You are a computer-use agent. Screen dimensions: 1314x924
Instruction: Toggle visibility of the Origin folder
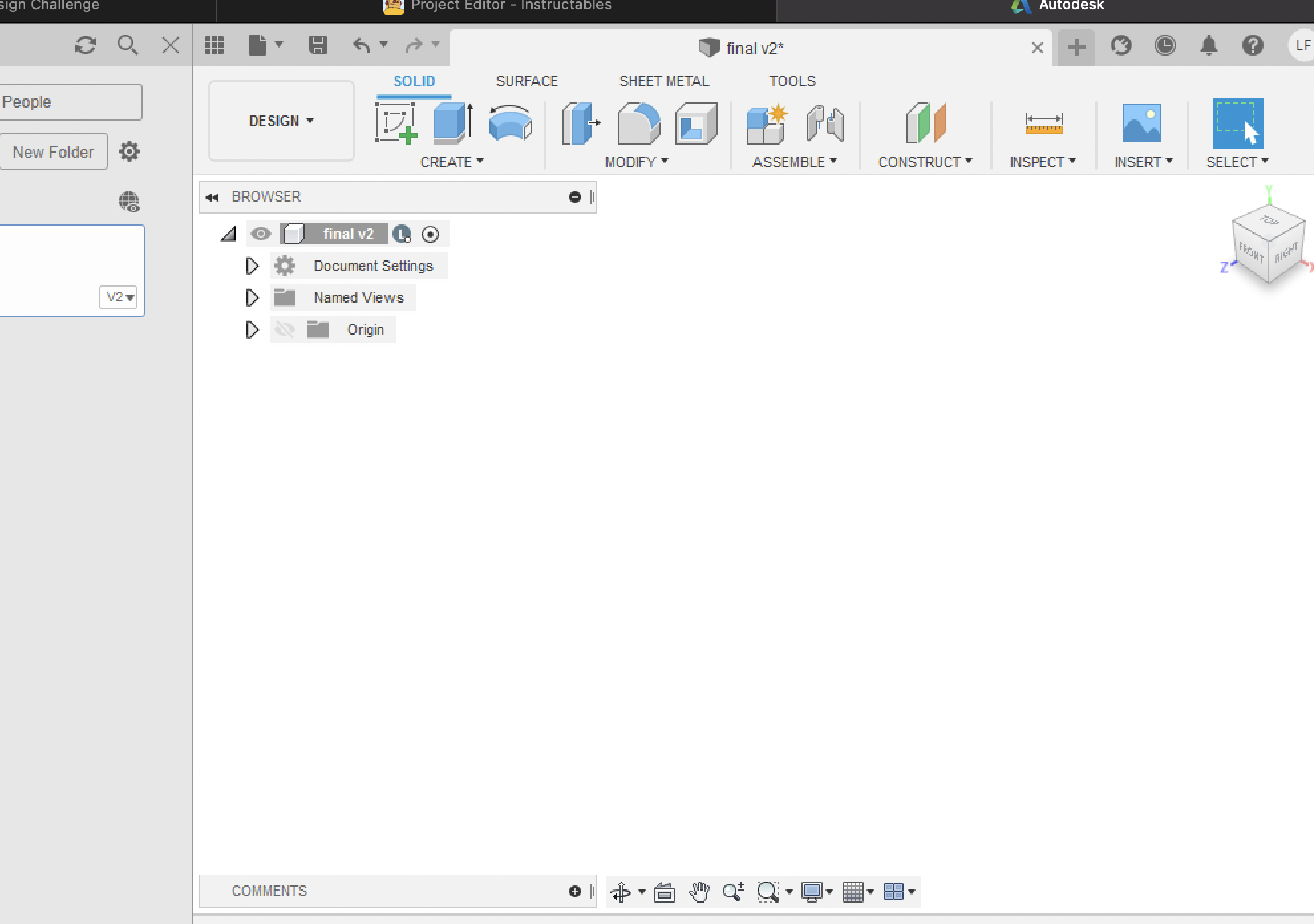coord(285,329)
